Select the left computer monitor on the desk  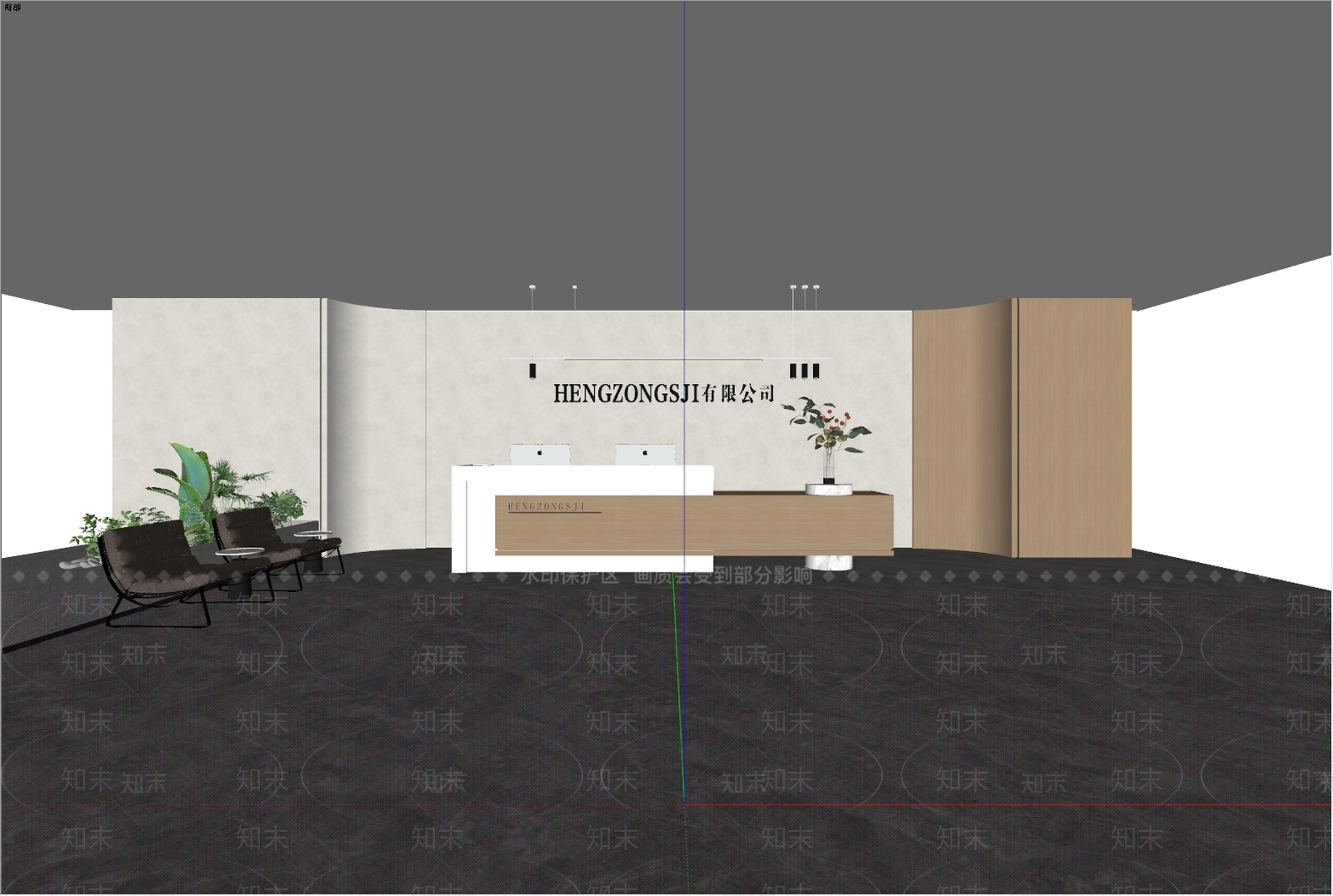pos(541,455)
